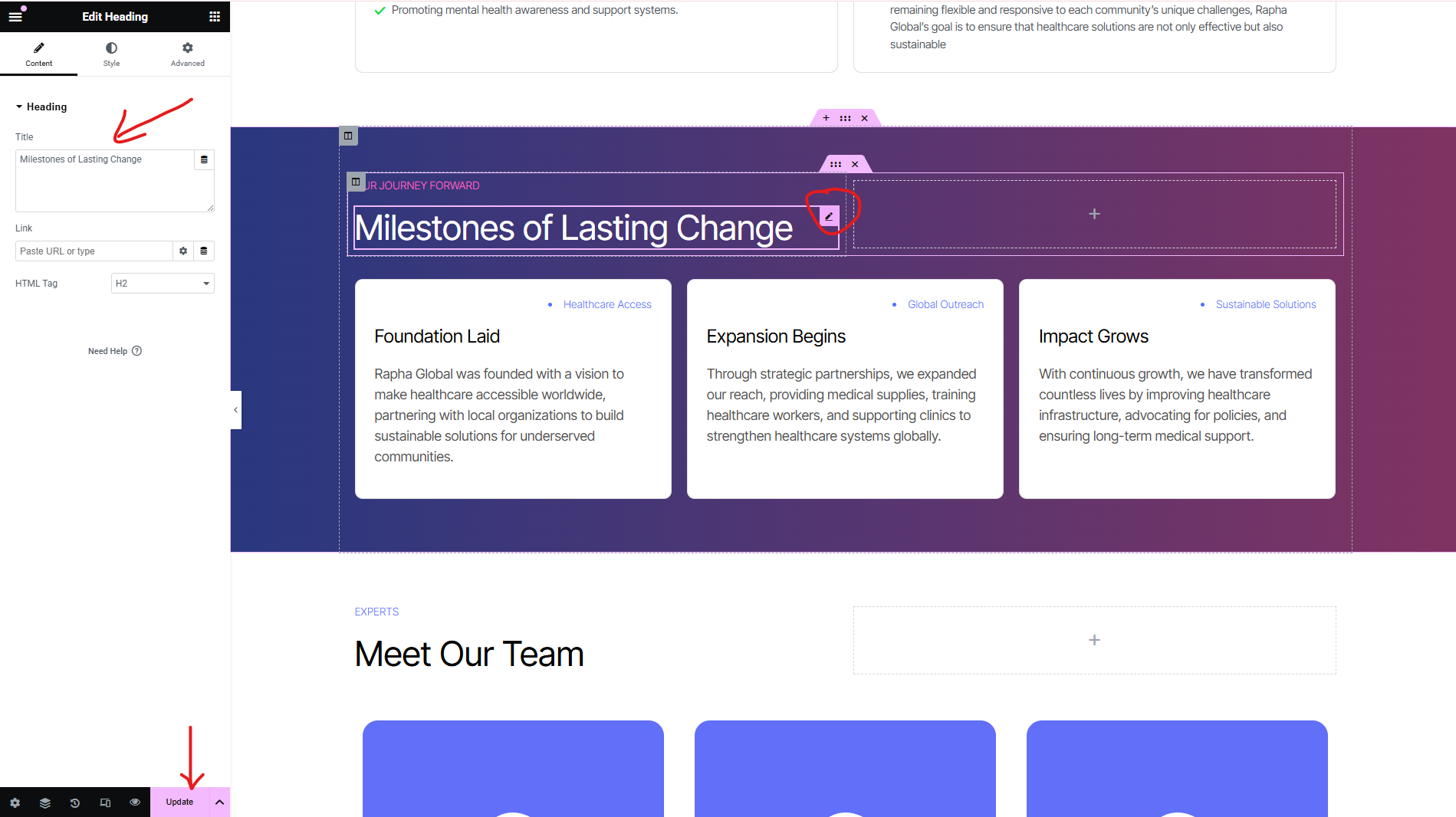Viewport: 1456px width, 817px height.
Task: Open the Need Help link
Action: (x=115, y=351)
